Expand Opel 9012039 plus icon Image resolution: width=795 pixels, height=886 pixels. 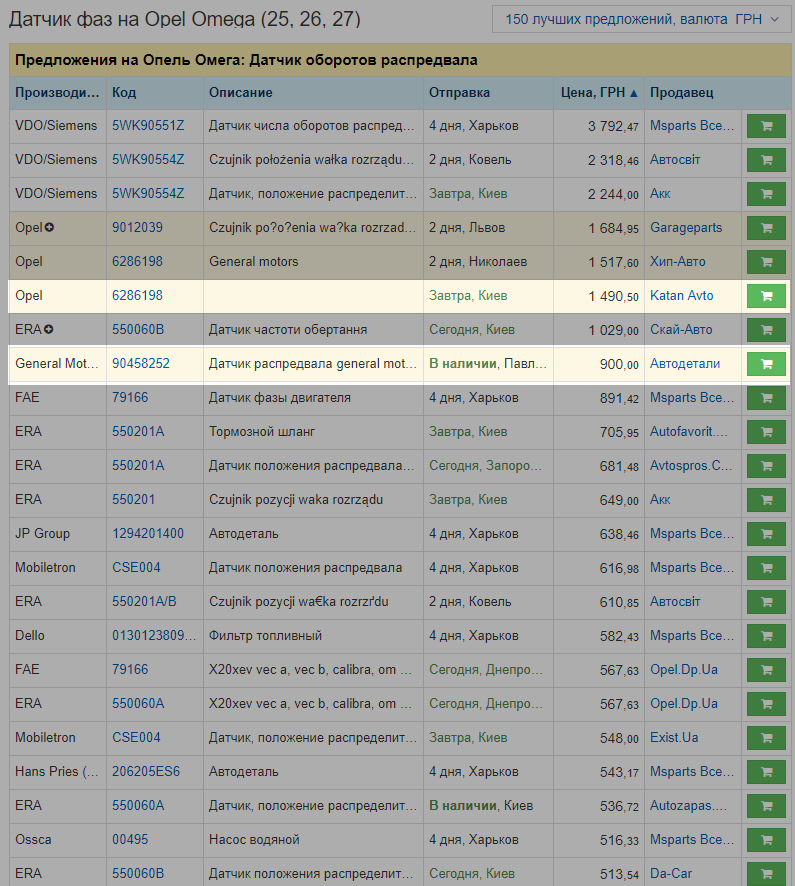pos(49,228)
